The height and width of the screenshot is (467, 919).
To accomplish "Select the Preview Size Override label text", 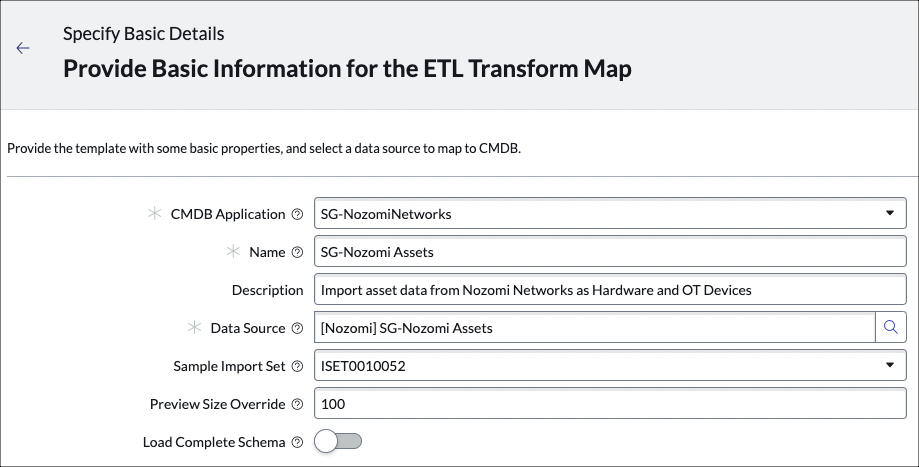I will (x=217, y=404).
